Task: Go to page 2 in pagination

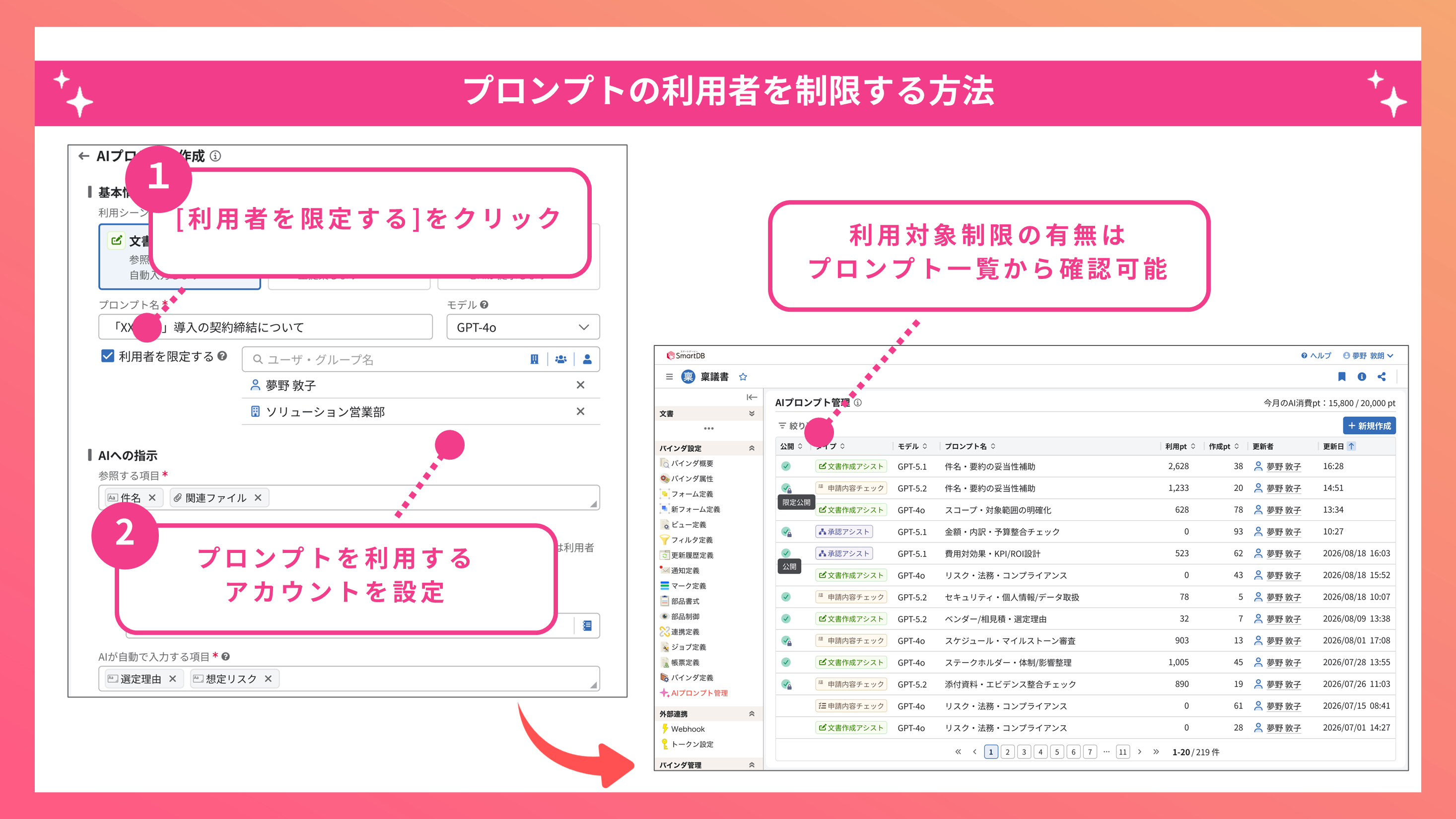Action: click(1007, 751)
